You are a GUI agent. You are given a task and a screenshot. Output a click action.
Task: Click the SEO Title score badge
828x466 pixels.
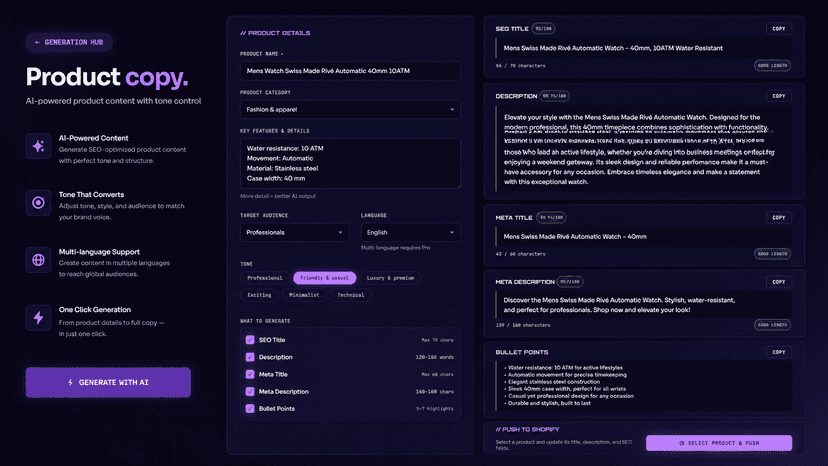tap(543, 29)
